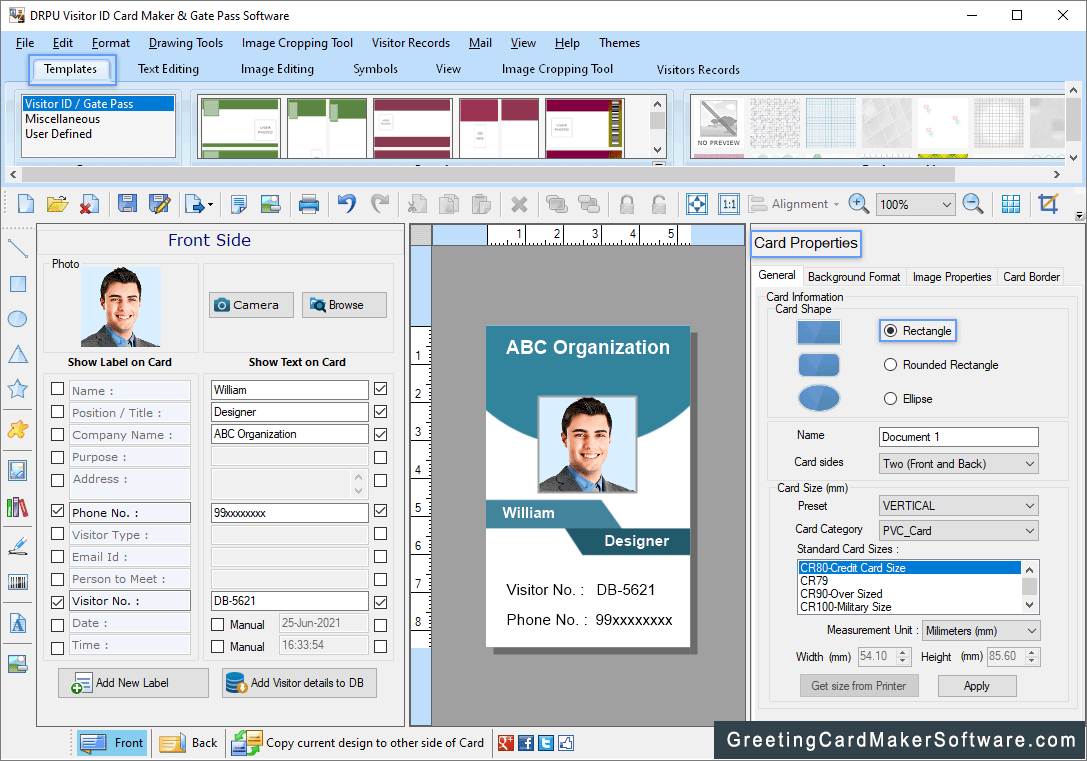Open the Preset VERTICAL dropdown
The width and height of the screenshot is (1087, 761).
click(959, 506)
